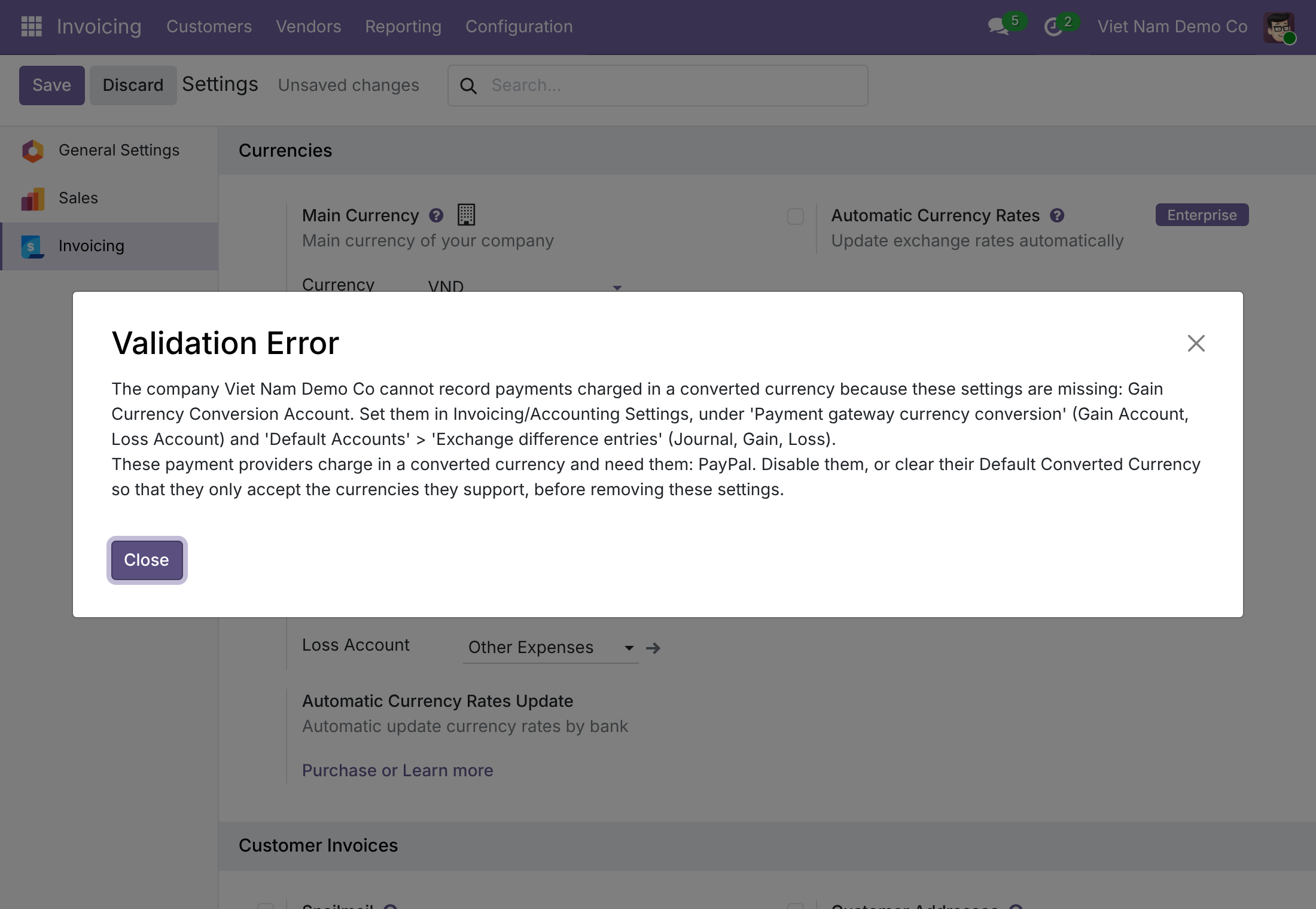Open the Vendors menu
Screen dimensions: 1316x909
[308, 26]
